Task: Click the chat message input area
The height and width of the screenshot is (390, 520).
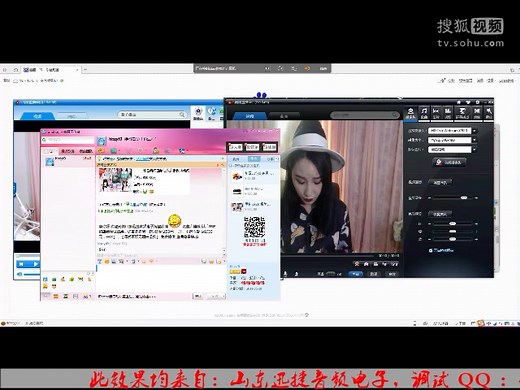Action: point(161,278)
